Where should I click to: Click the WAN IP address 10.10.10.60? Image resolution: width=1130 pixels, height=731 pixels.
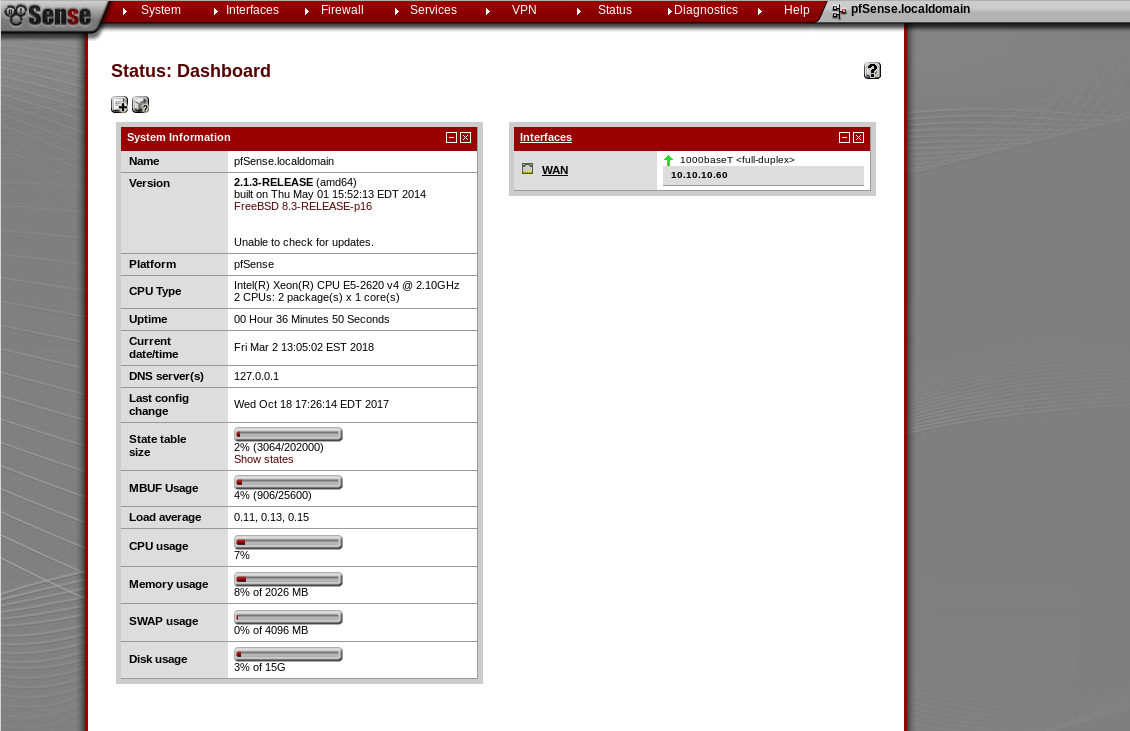pos(699,175)
